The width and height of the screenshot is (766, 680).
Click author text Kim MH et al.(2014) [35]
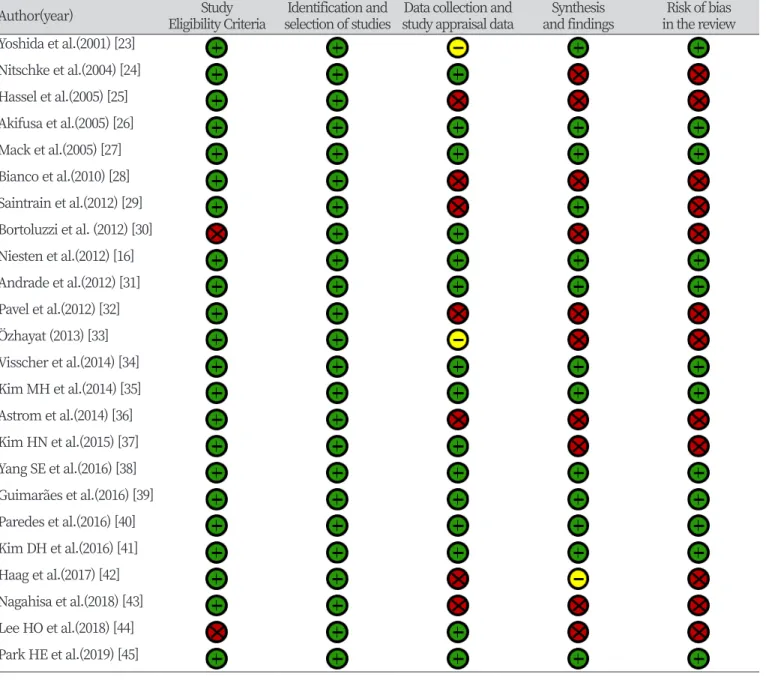tap(70, 389)
